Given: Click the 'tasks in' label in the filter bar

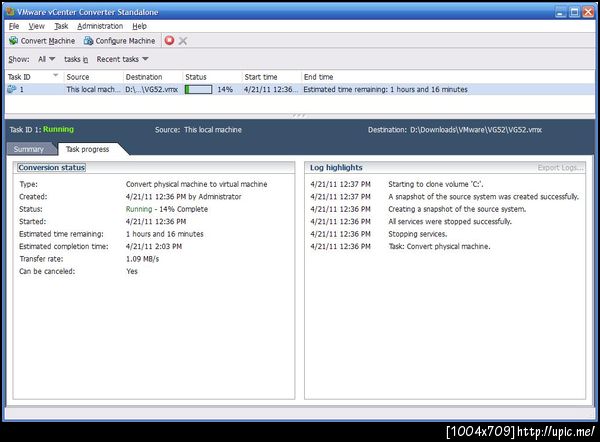Looking at the screenshot, I should [76, 59].
